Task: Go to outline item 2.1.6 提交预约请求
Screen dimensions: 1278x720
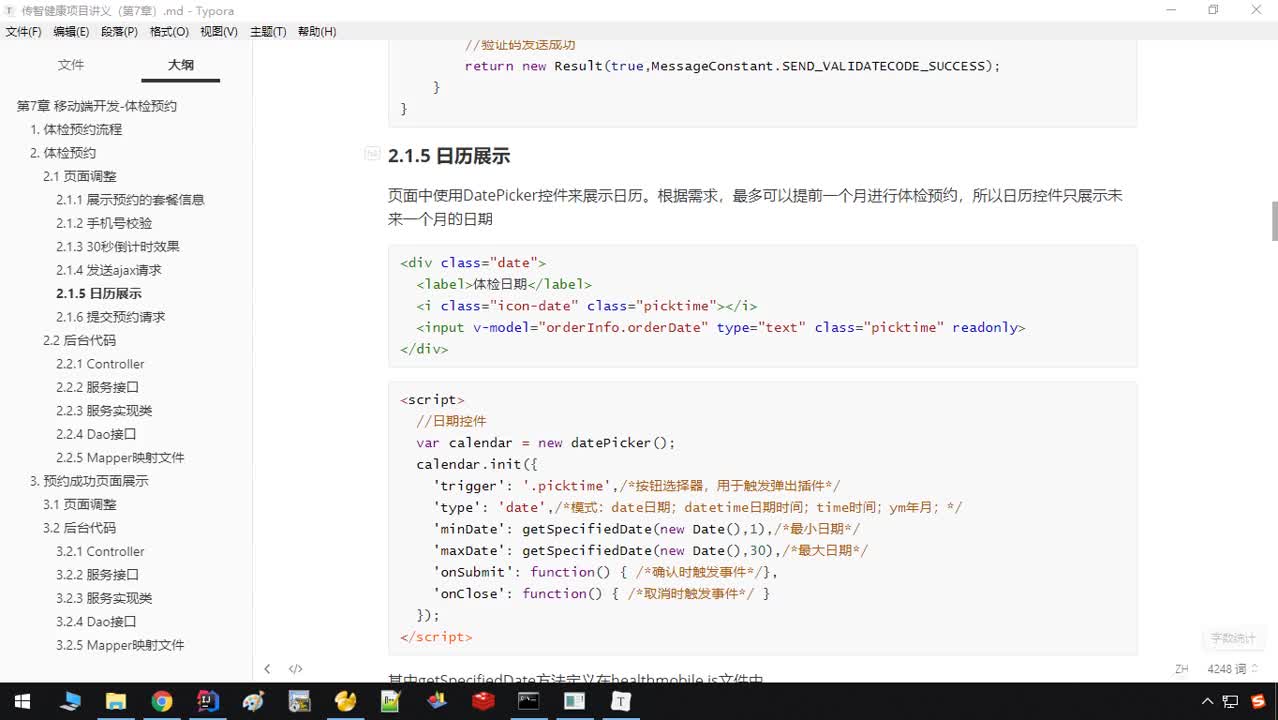Action: point(111,317)
